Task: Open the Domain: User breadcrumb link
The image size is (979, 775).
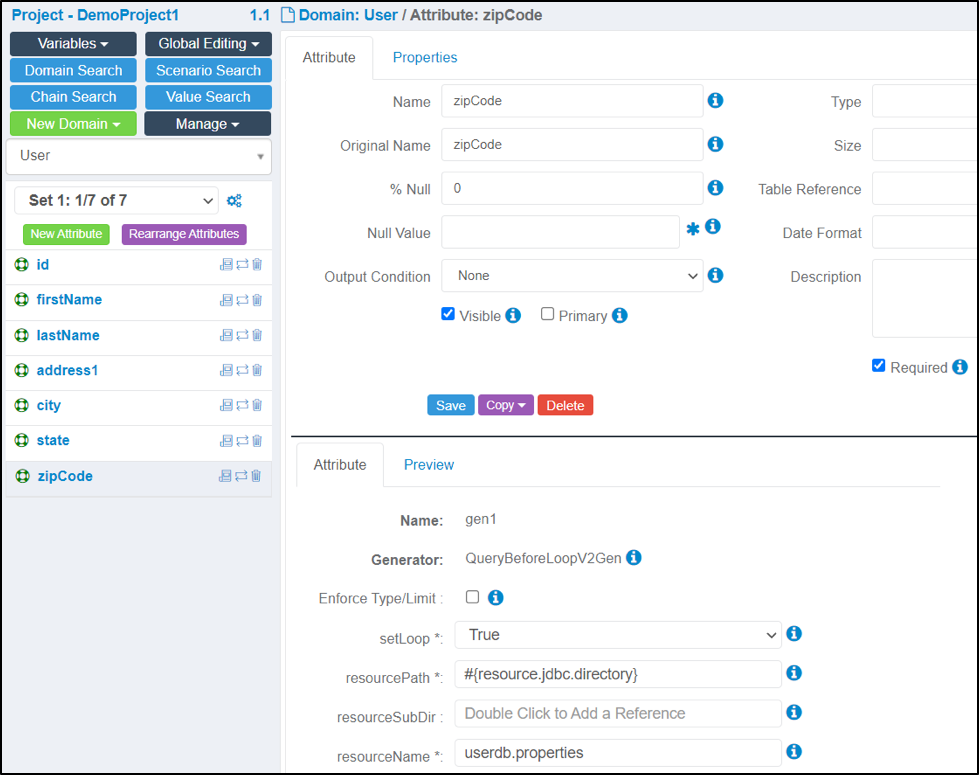Action: 348,15
